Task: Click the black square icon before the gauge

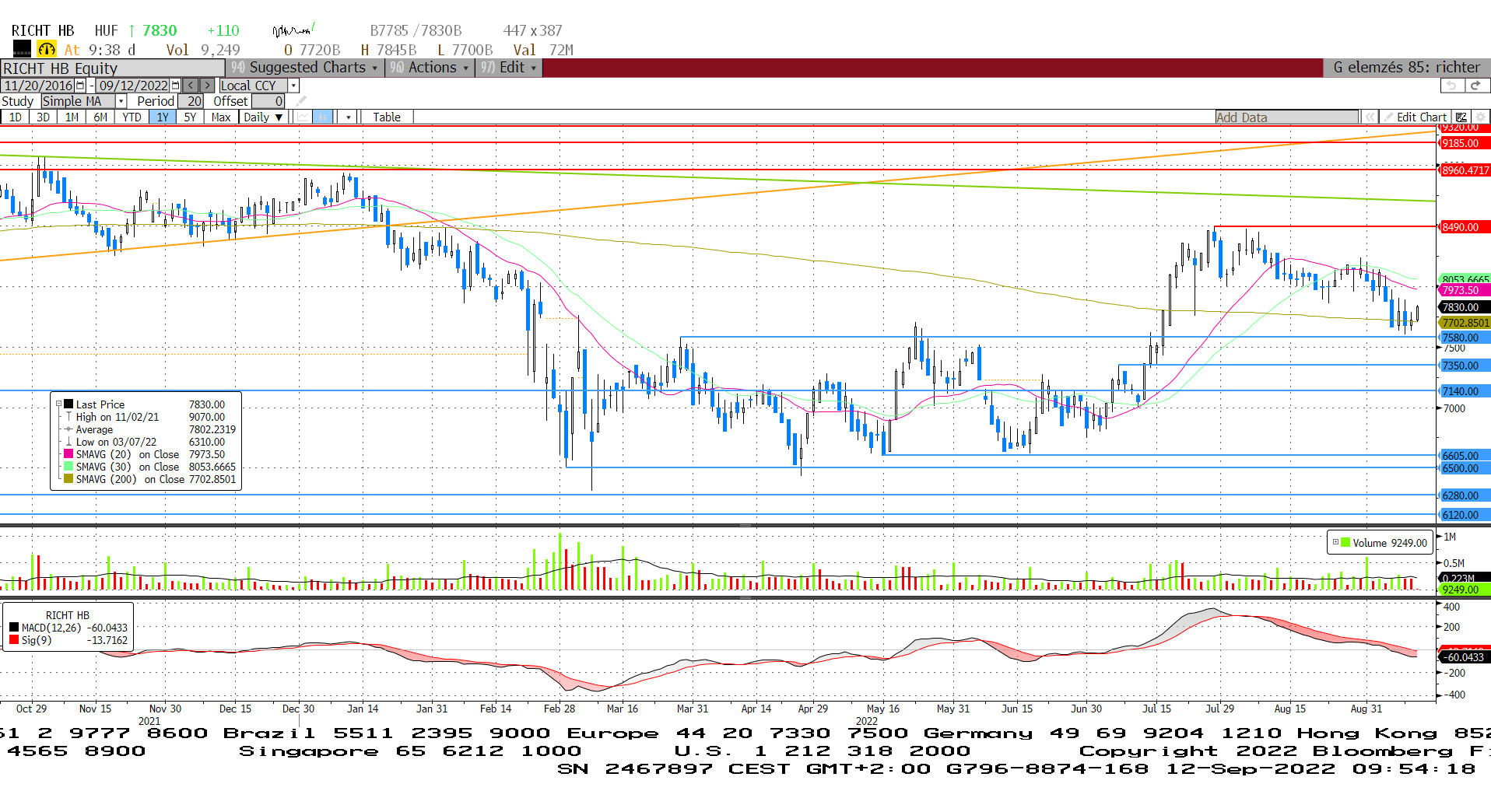Action: coord(22,50)
